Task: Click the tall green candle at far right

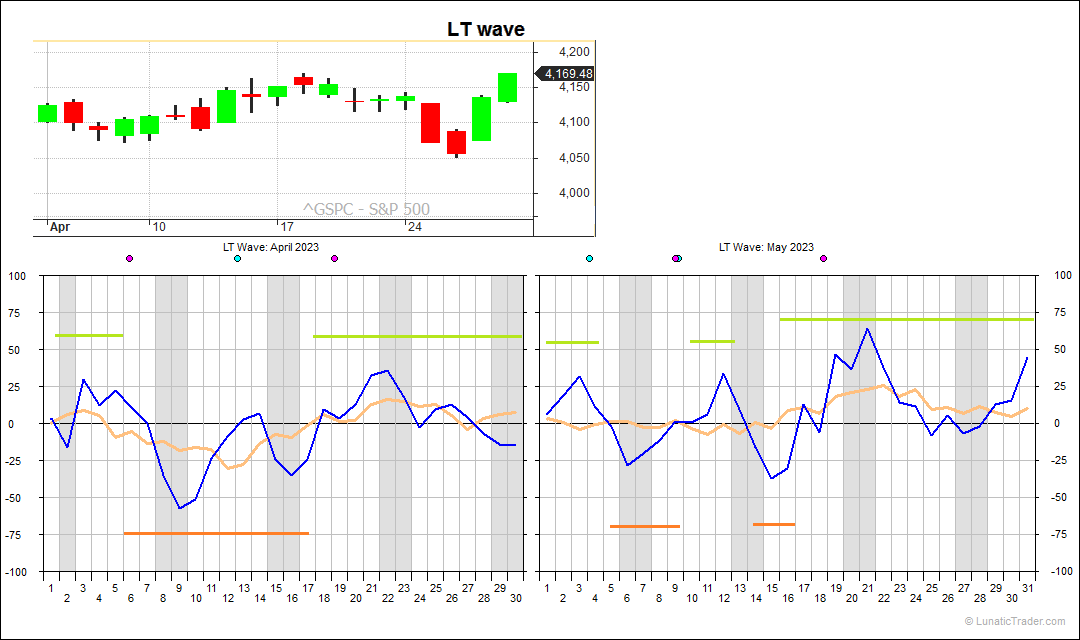Action: click(x=508, y=87)
